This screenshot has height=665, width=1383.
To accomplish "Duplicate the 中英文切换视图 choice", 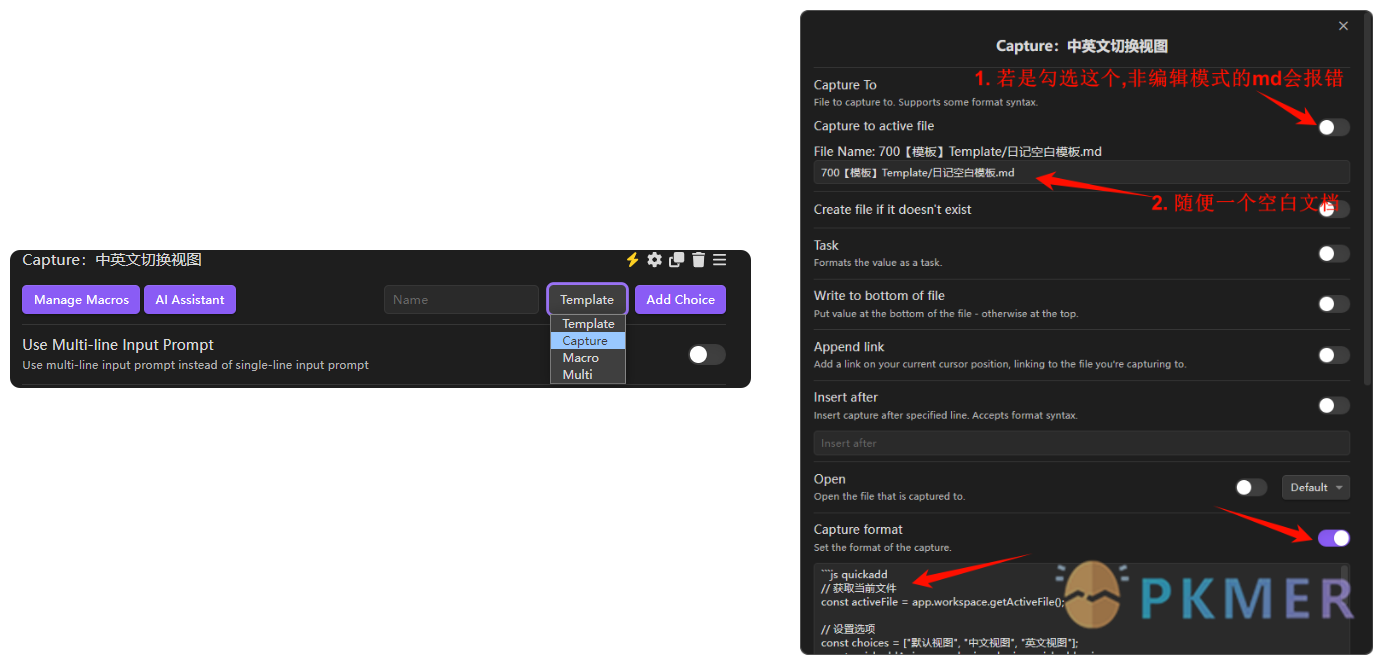I will point(677,260).
